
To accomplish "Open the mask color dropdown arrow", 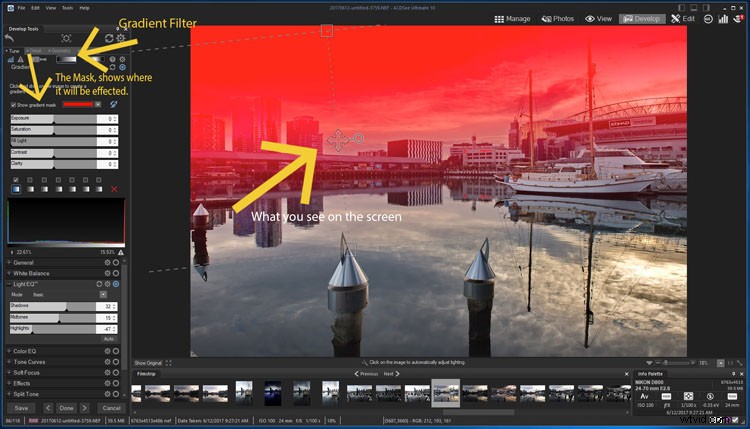I will pyautogui.click(x=98, y=104).
